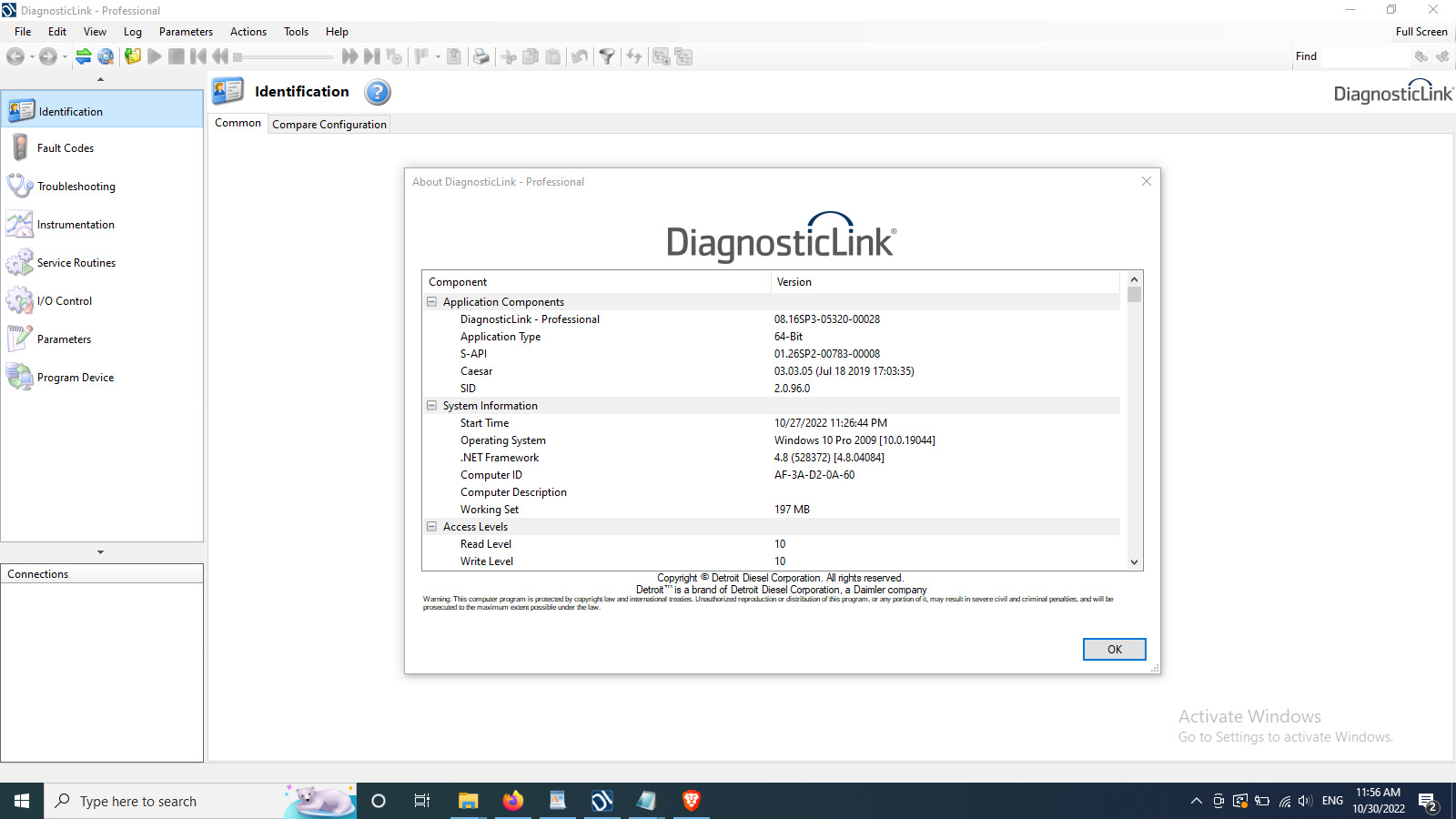The width and height of the screenshot is (1456, 819).
Task: Open Instrumentation in the sidebar
Action: point(102,224)
